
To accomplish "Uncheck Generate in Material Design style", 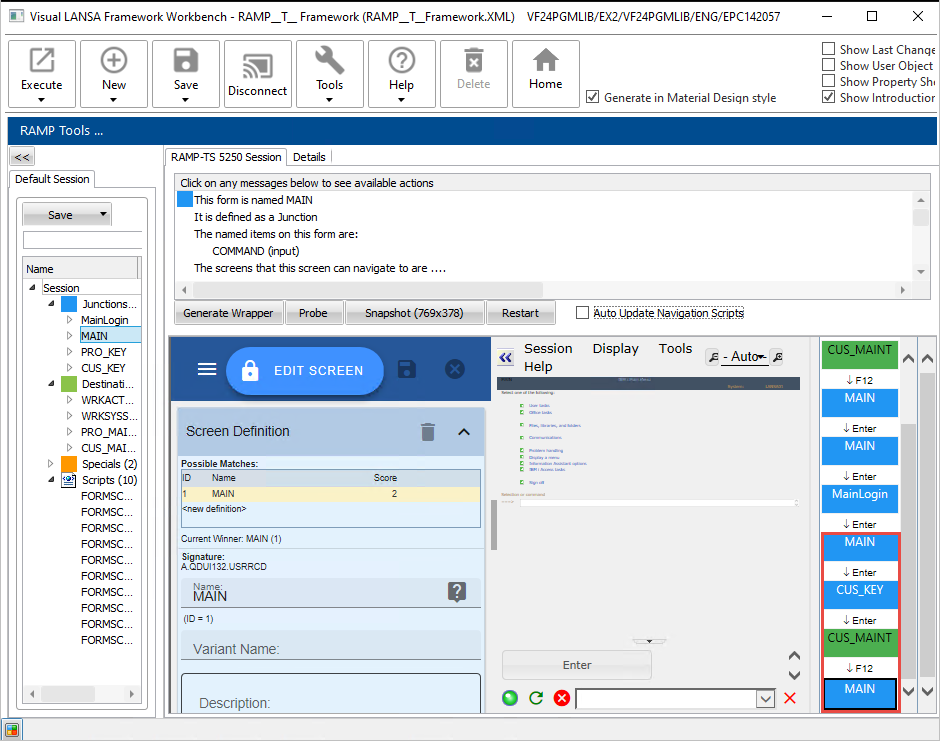I will click(x=593, y=97).
